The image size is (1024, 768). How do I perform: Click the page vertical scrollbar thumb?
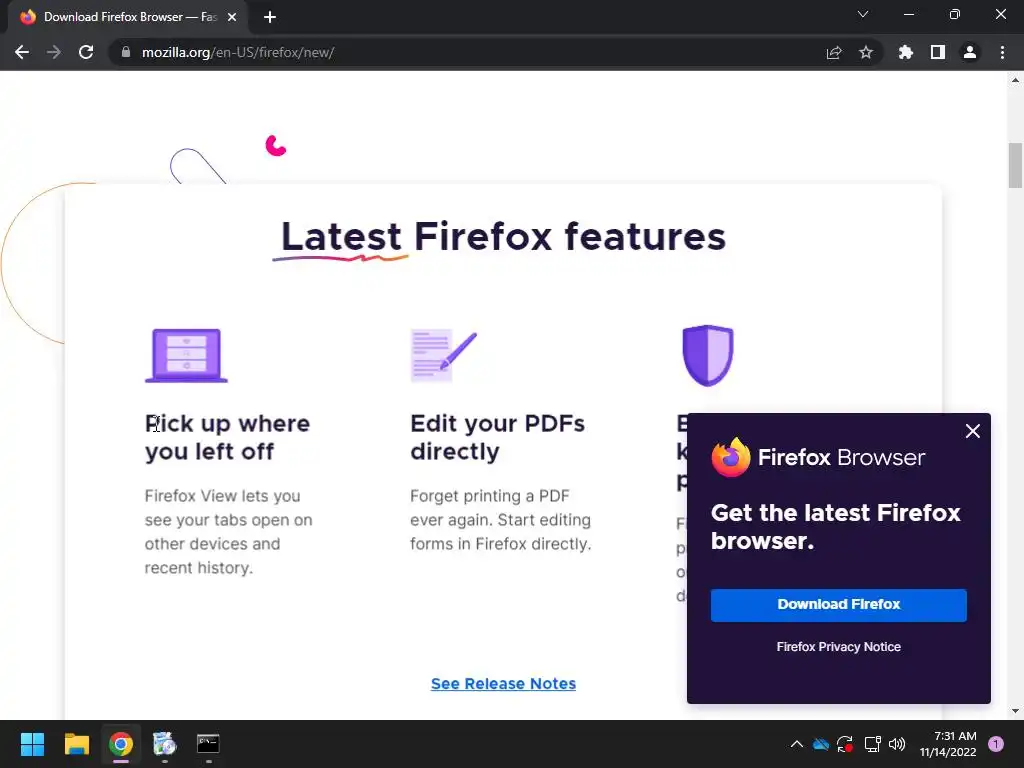[x=1015, y=165]
